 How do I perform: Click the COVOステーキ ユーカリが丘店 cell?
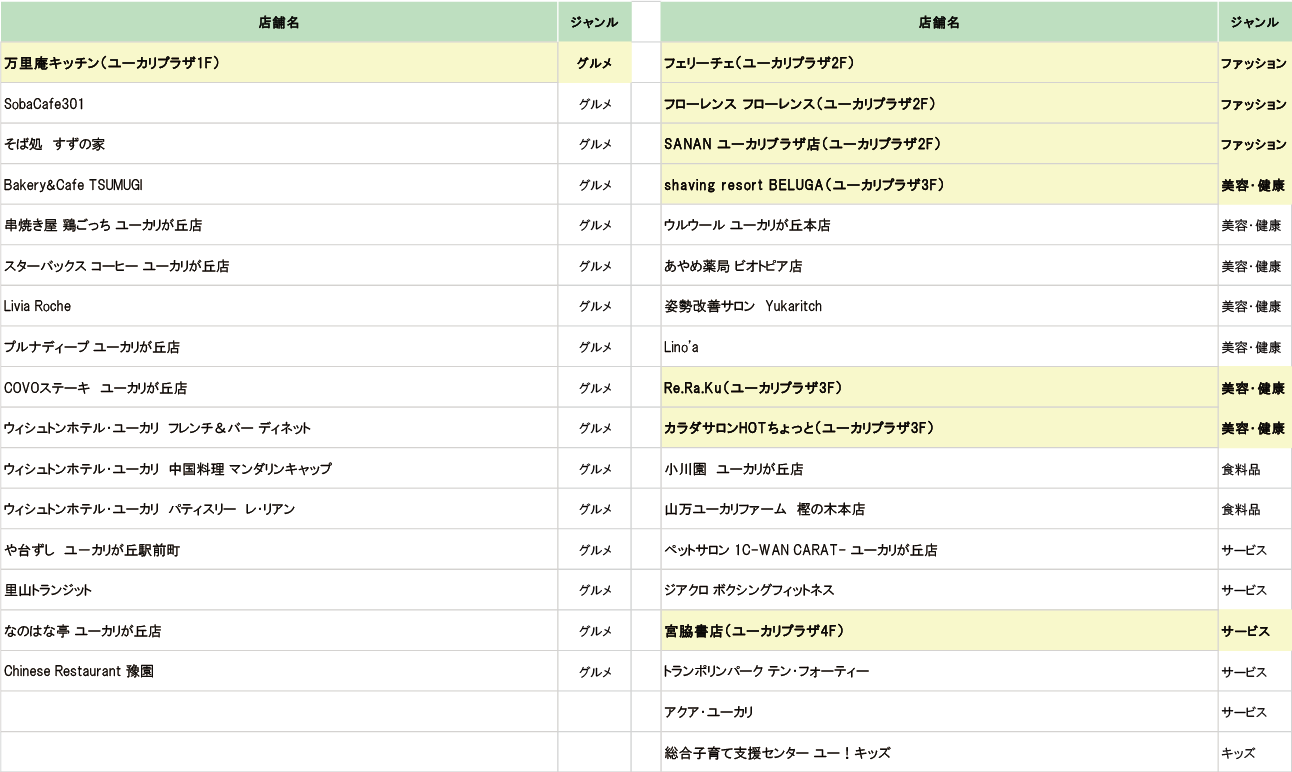pyautogui.click(x=279, y=388)
